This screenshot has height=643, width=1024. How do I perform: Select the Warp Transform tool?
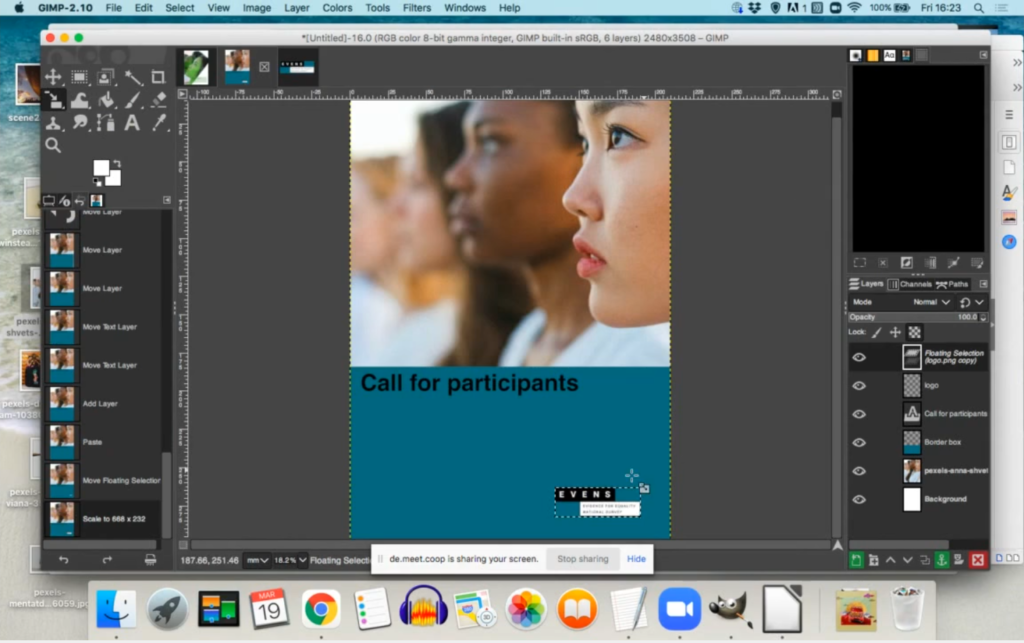[79, 100]
